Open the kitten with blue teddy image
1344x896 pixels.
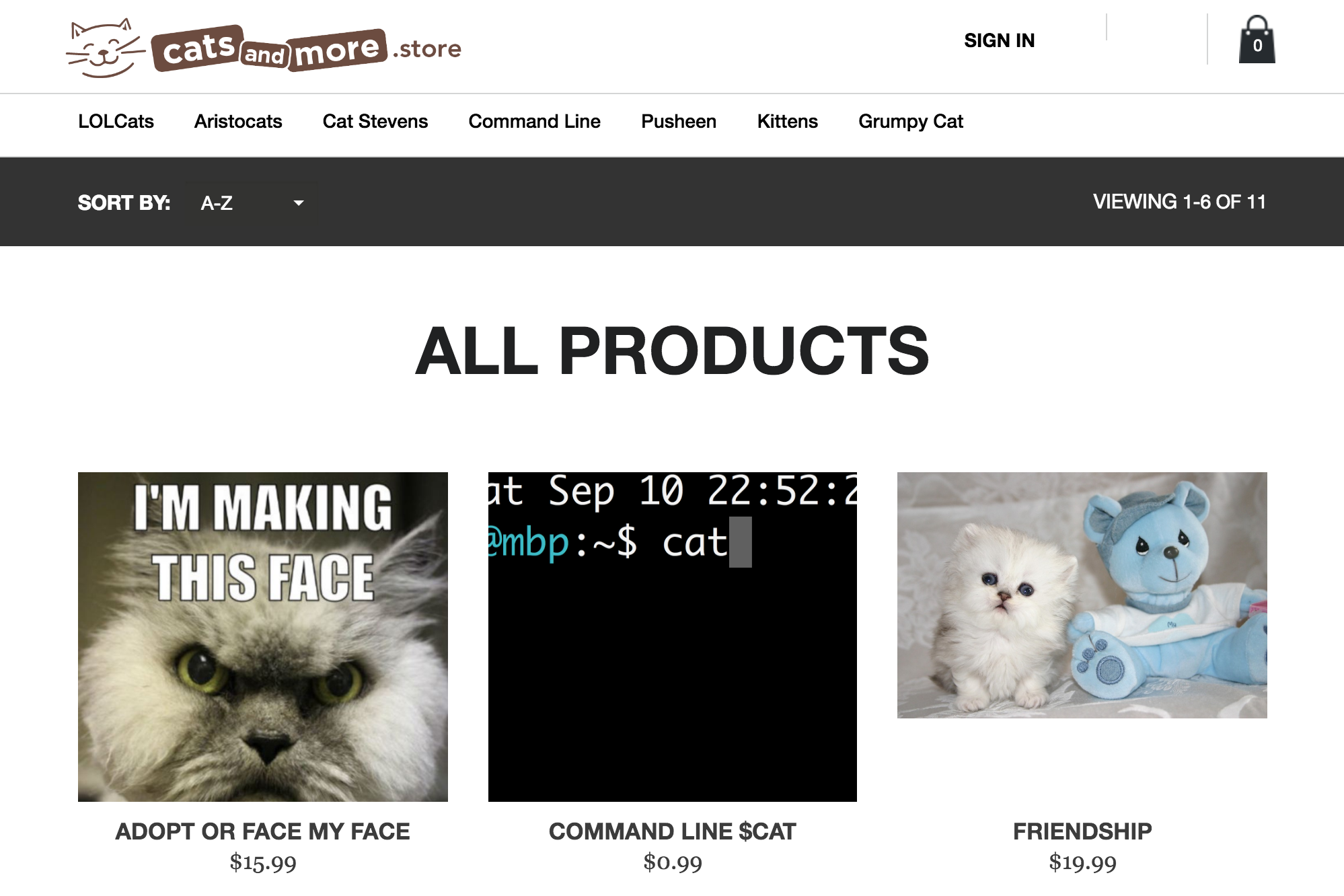coord(1082,595)
